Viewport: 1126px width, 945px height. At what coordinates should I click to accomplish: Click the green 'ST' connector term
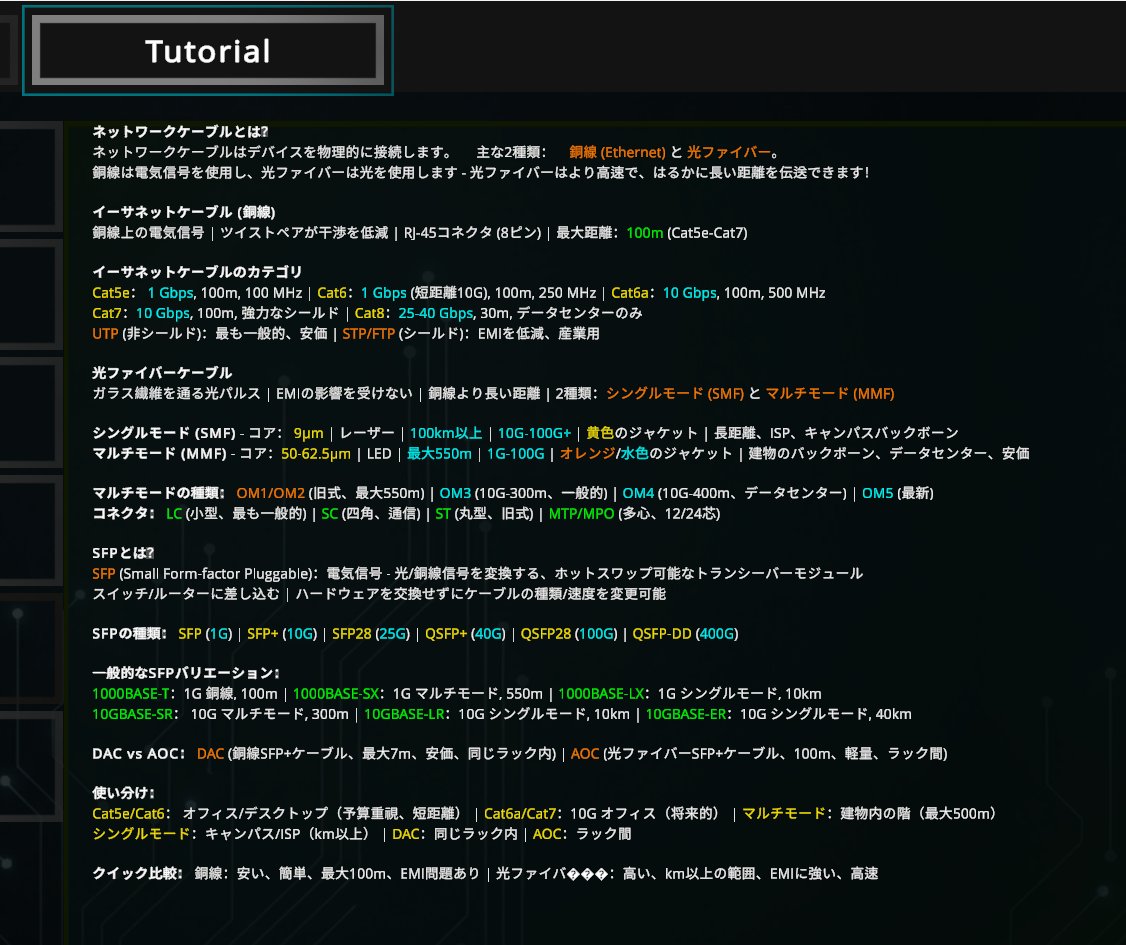coord(443,513)
